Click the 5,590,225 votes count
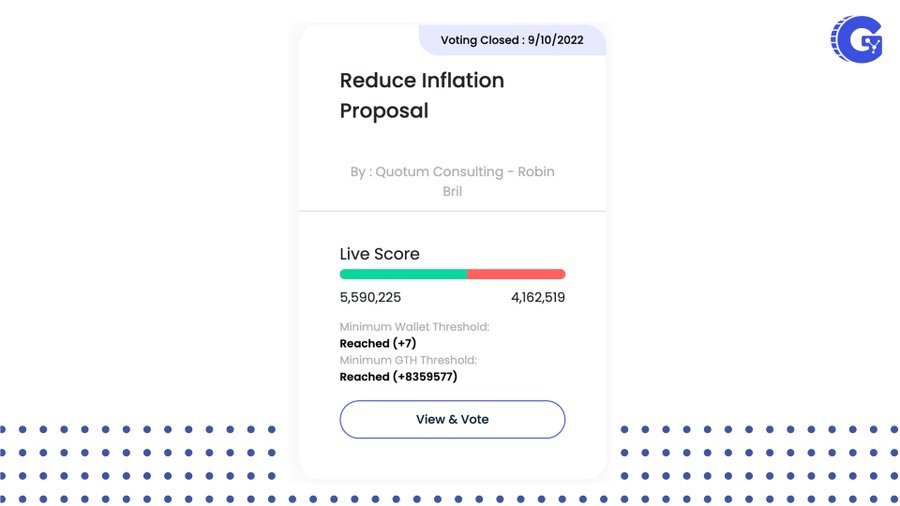900x506 pixels. (x=370, y=297)
